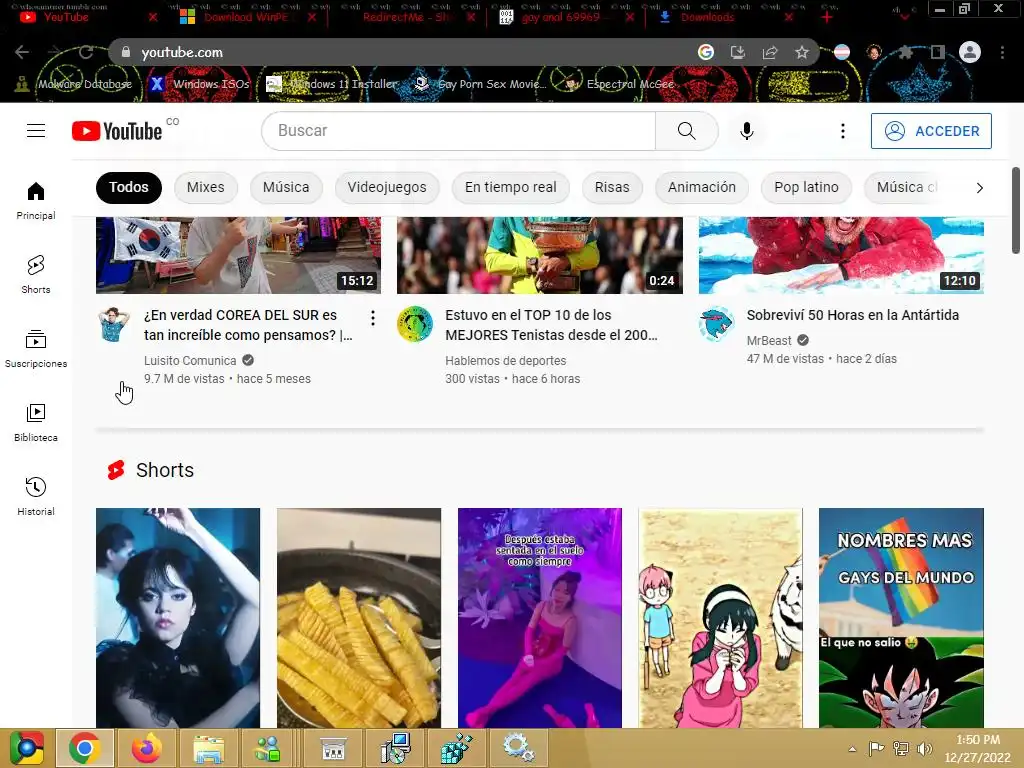Open the YouTube hamburger guide menu
1024x768 pixels.
coord(36,131)
